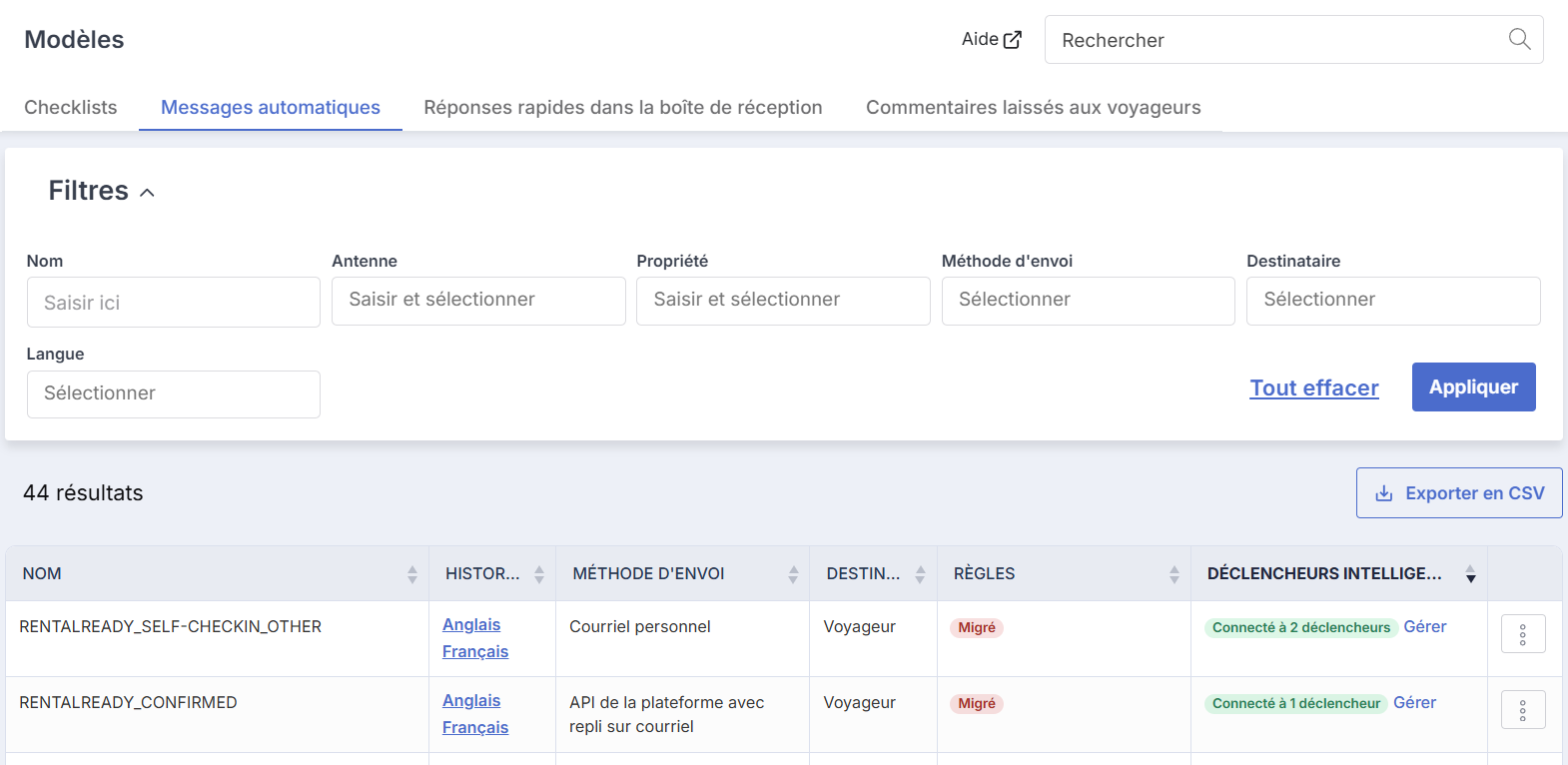Sort by HISTOR... column arrows
Image resolution: width=1568 pixels, height=765 pixels.
click(x=539, y=574)
